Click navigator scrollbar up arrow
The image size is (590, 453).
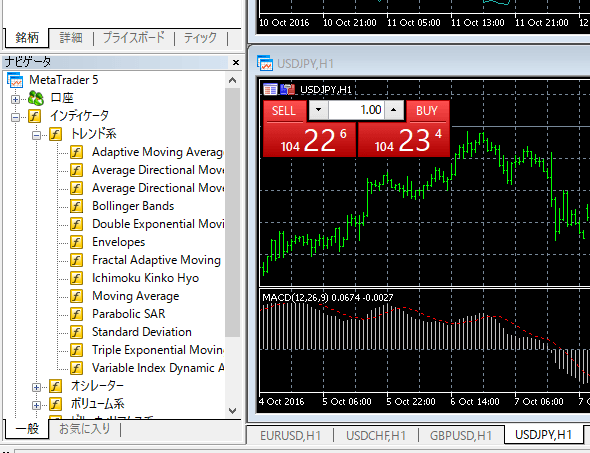(x=233, y=80)
